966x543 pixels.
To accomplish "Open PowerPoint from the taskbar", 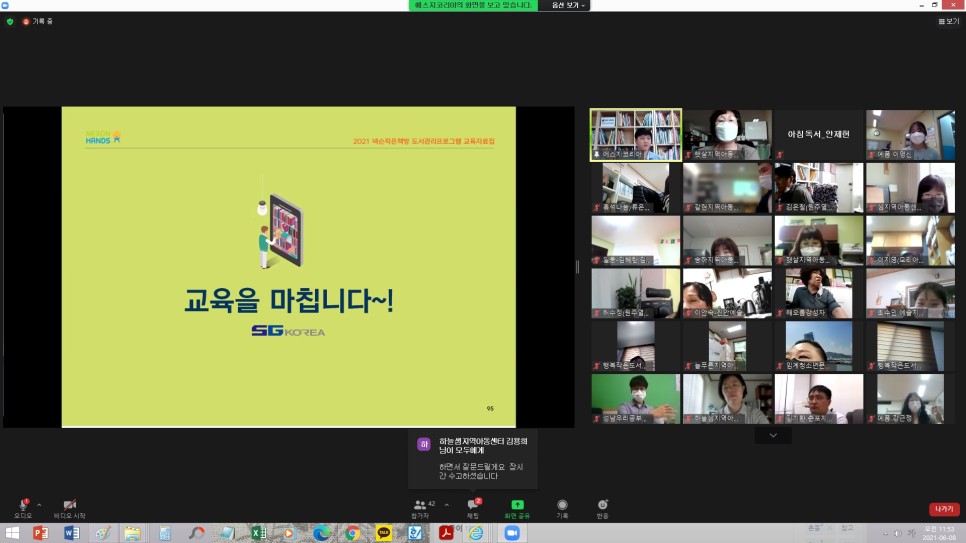I will coord(41,533).
